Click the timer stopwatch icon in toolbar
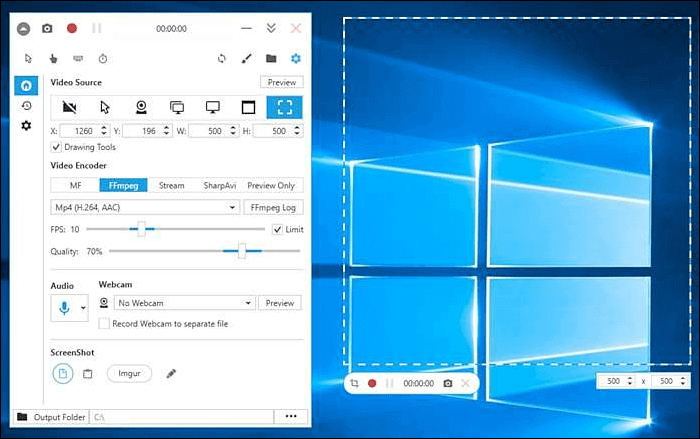This screenshot has height=439, width=700. tap(102, 59)
